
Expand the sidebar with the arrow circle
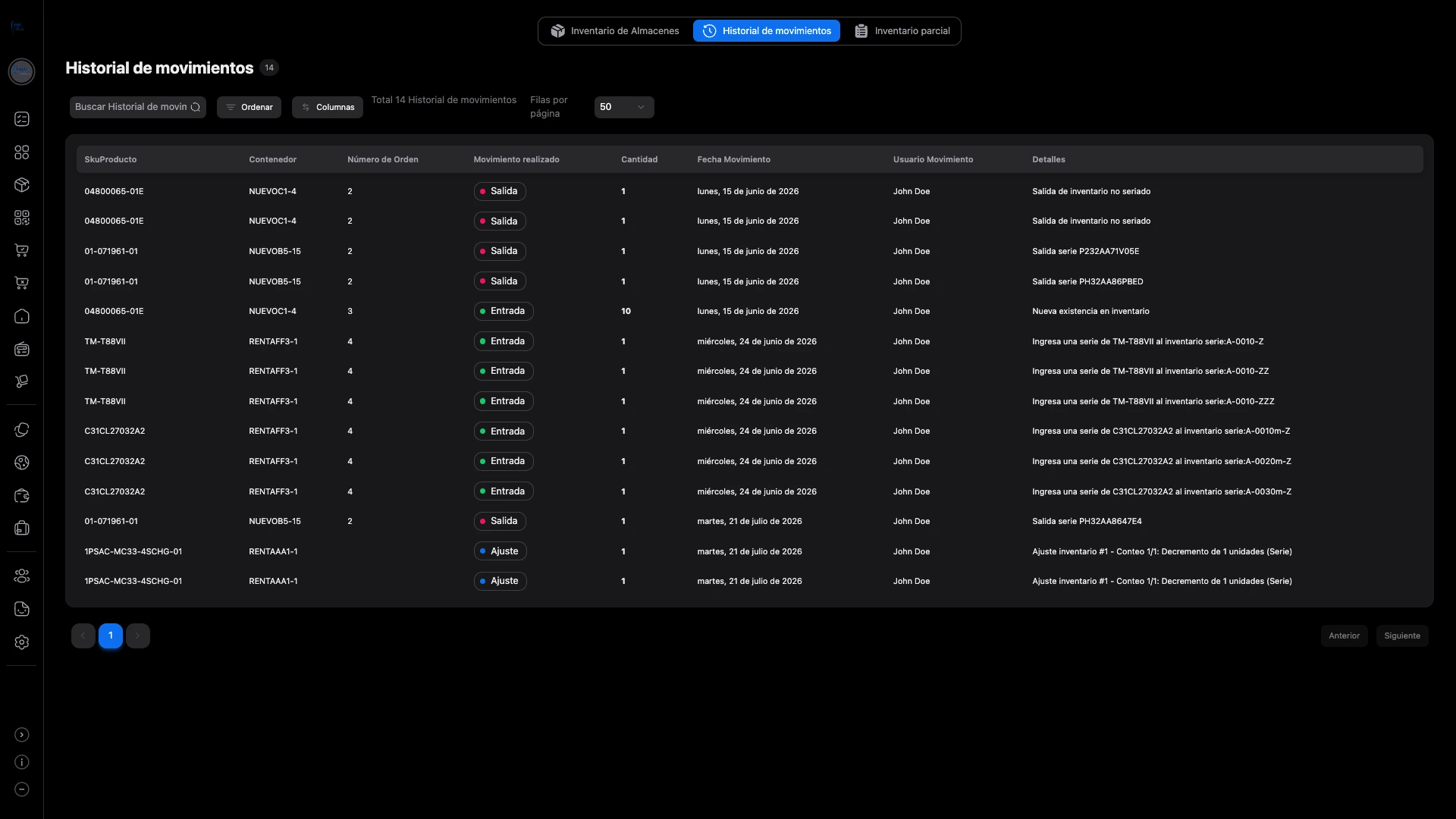click(x=22, y=735)
